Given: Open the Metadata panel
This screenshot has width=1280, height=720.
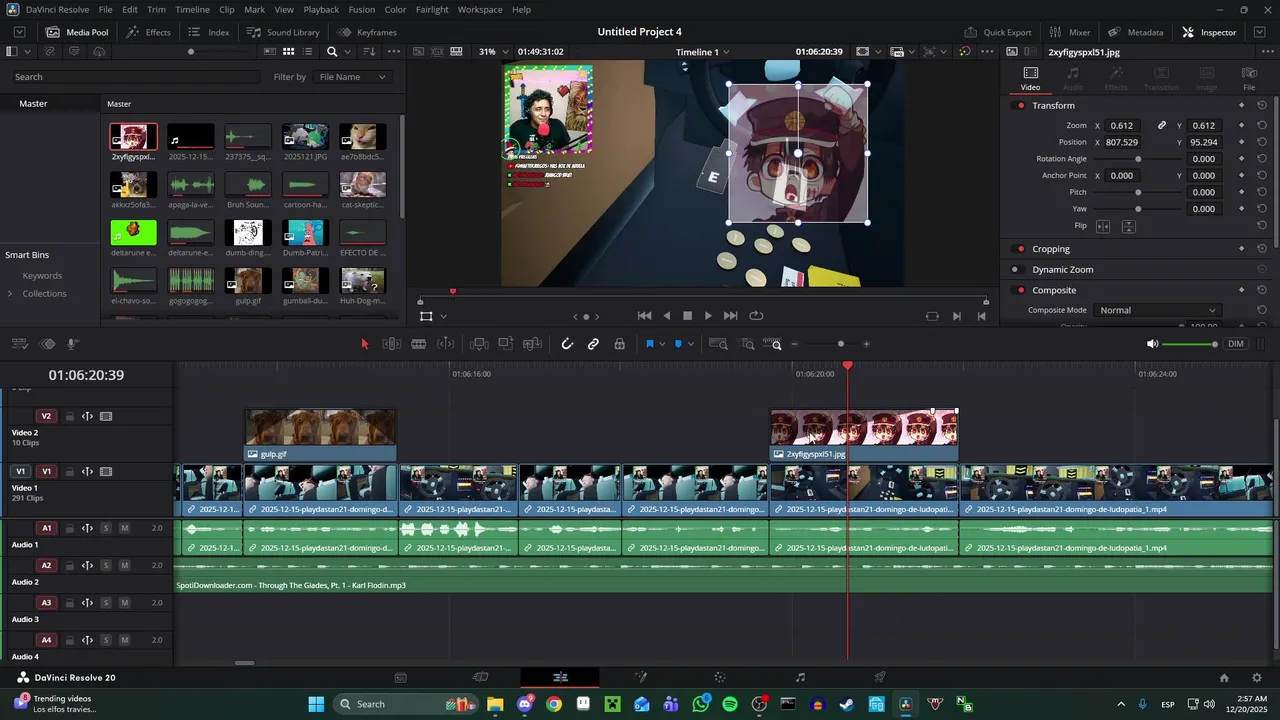Looking at the screenshot, I should [1136, 32].
